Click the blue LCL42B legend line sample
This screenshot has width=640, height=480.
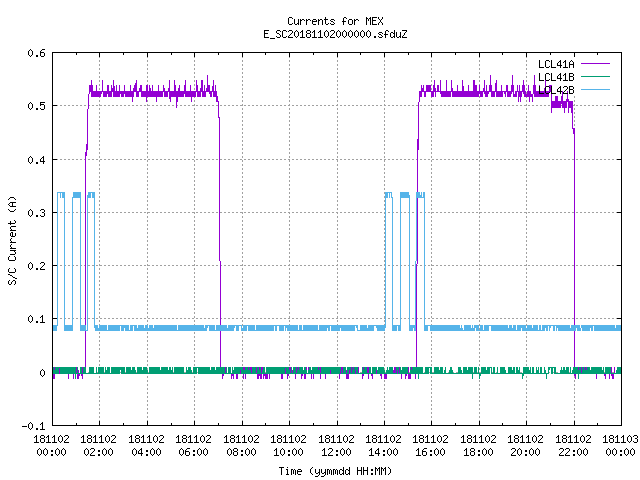click(595, 89)
